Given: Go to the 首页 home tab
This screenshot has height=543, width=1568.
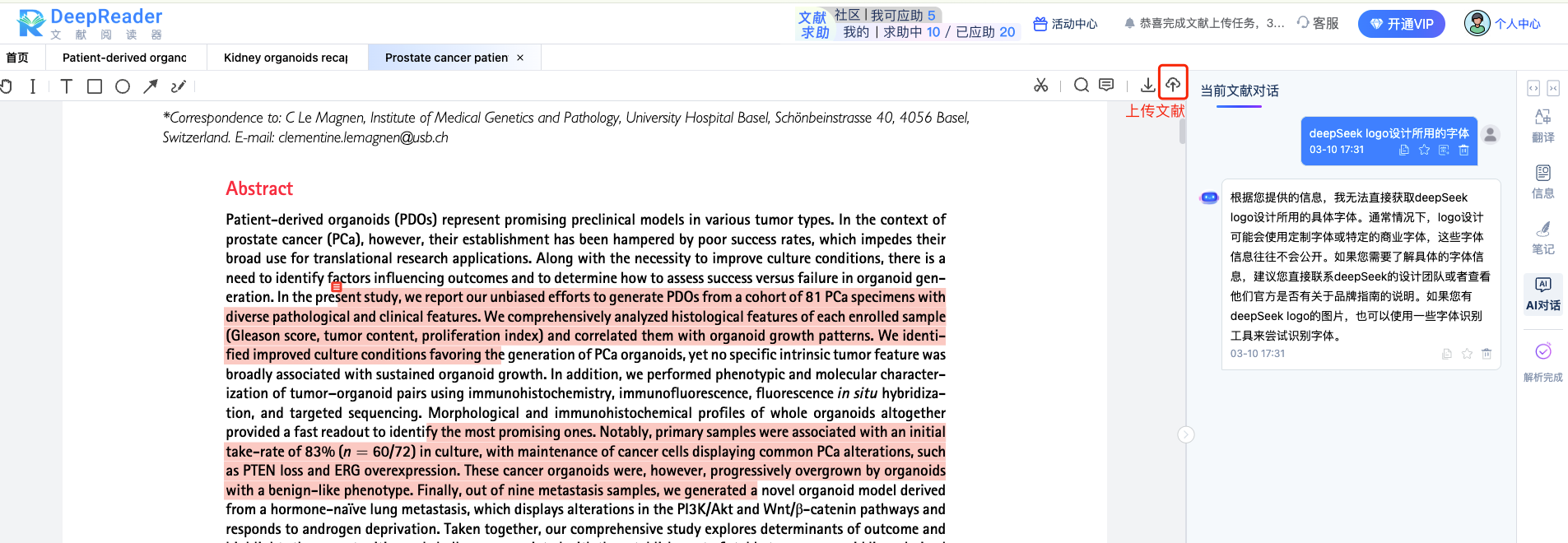Looking at the screenshot, I should pyautogui.click(x=17, y=58).
